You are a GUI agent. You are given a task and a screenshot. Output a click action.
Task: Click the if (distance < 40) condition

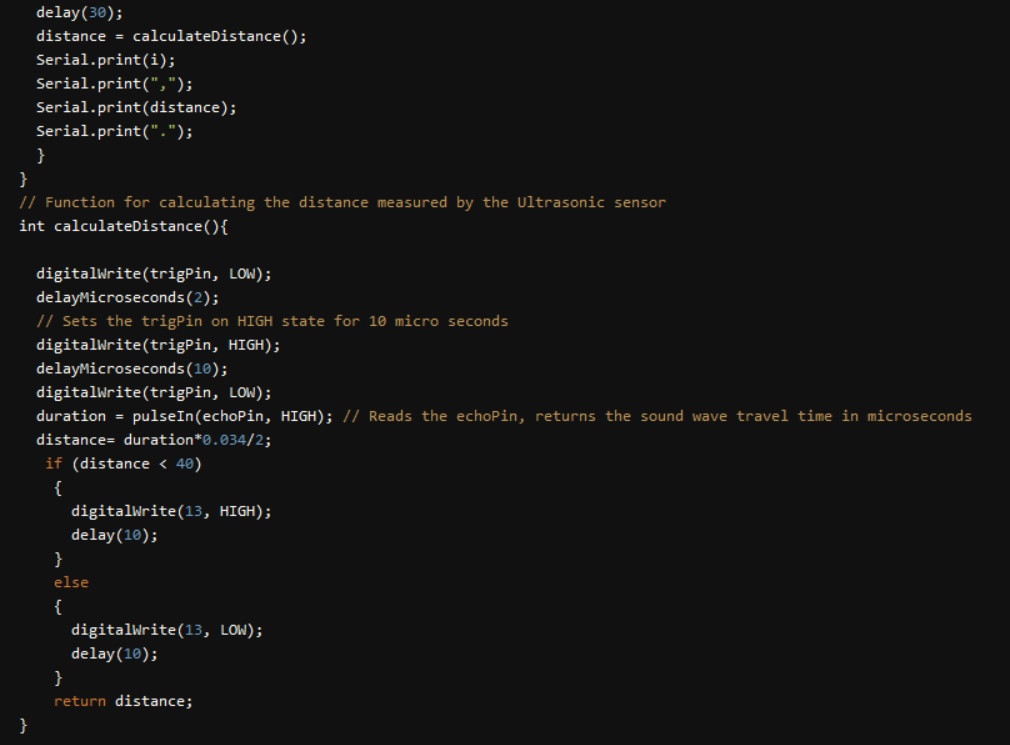click(x=123, y=463)
